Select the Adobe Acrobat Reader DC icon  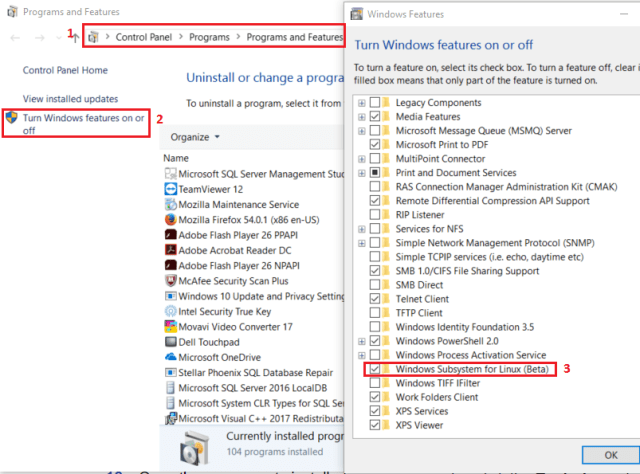coord(170,250)
